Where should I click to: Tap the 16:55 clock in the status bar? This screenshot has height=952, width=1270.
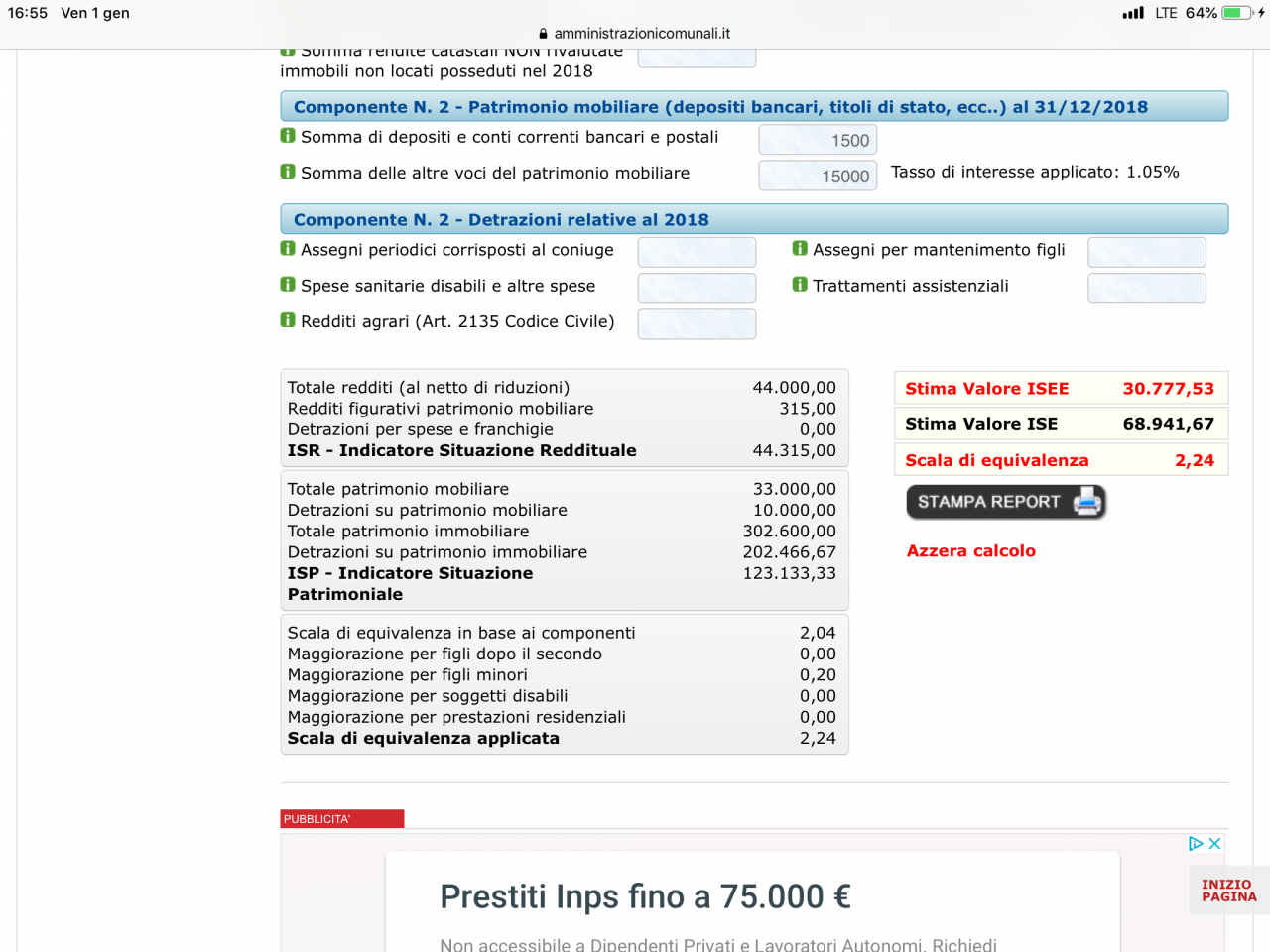coord(28,13)
